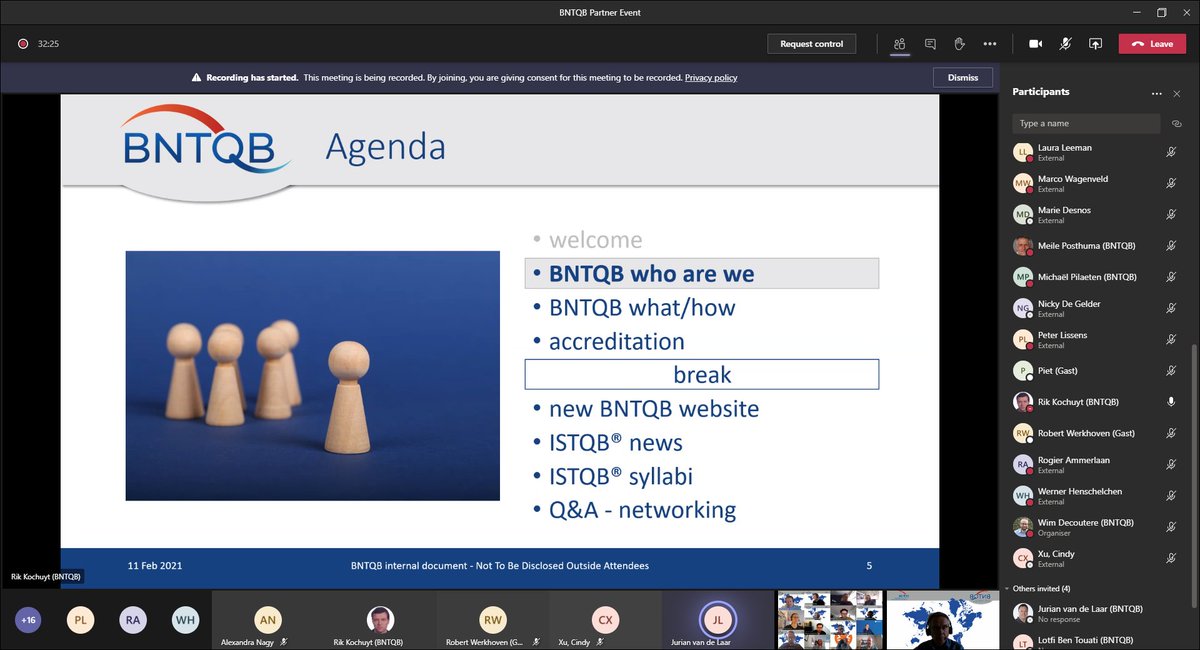Click the recording indicator dot
The height and width of the screenshot is (650, 1200).
tap(22, 44)
